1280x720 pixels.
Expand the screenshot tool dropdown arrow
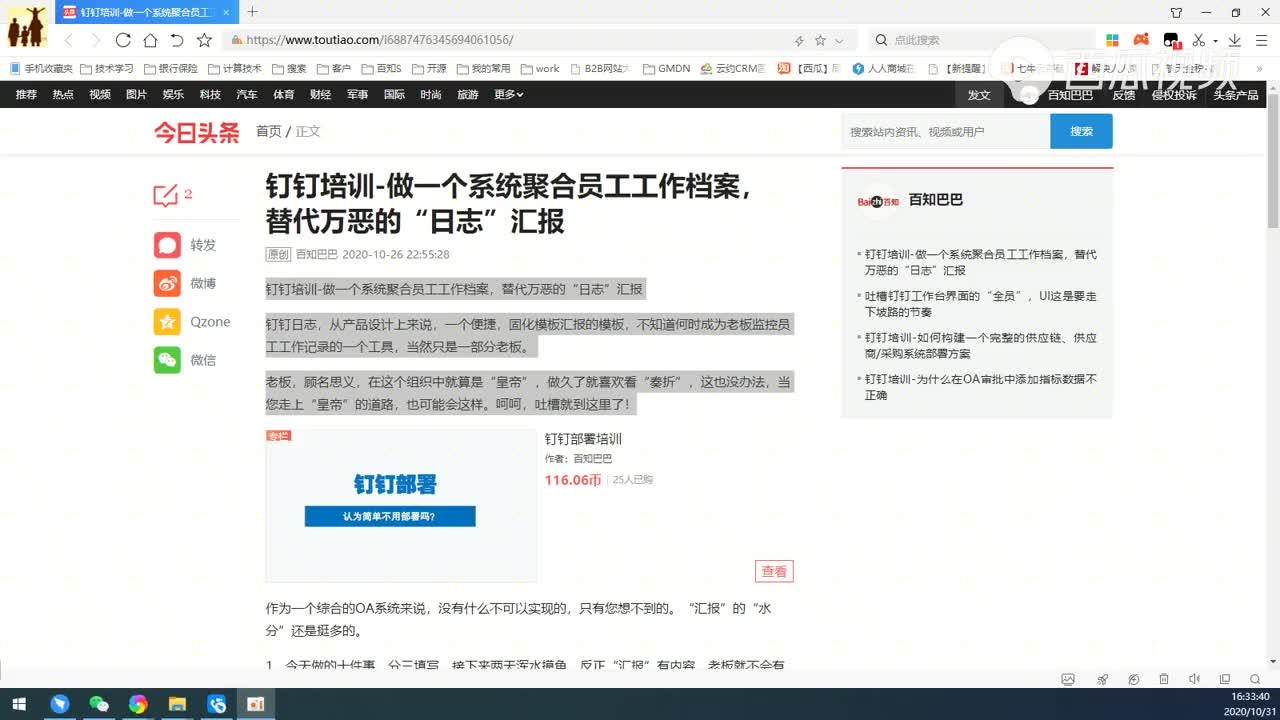click(x=1215, y=41)
